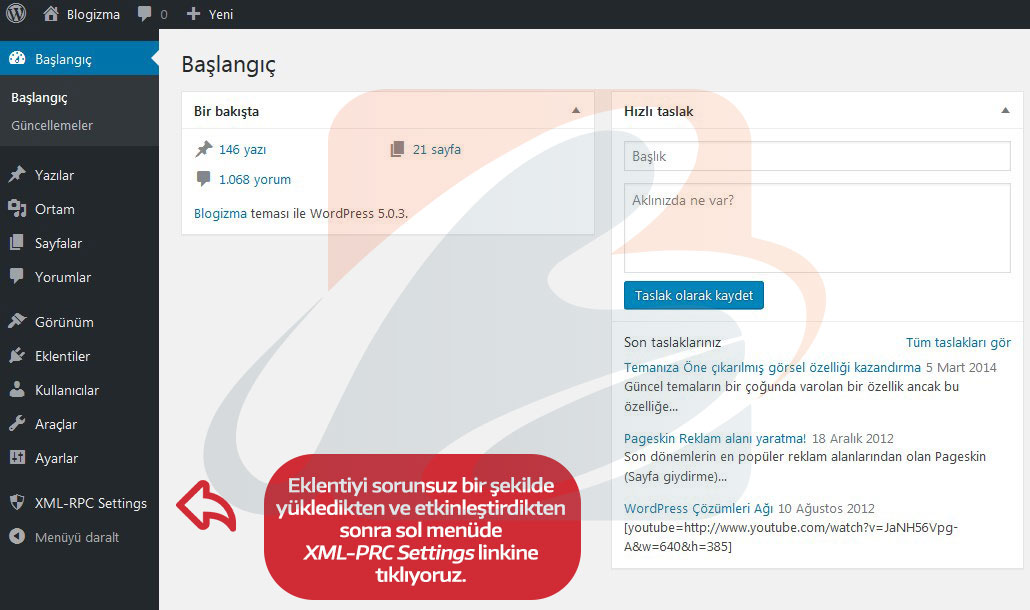Open the Blogizma theme link

[x=220, y=213]
